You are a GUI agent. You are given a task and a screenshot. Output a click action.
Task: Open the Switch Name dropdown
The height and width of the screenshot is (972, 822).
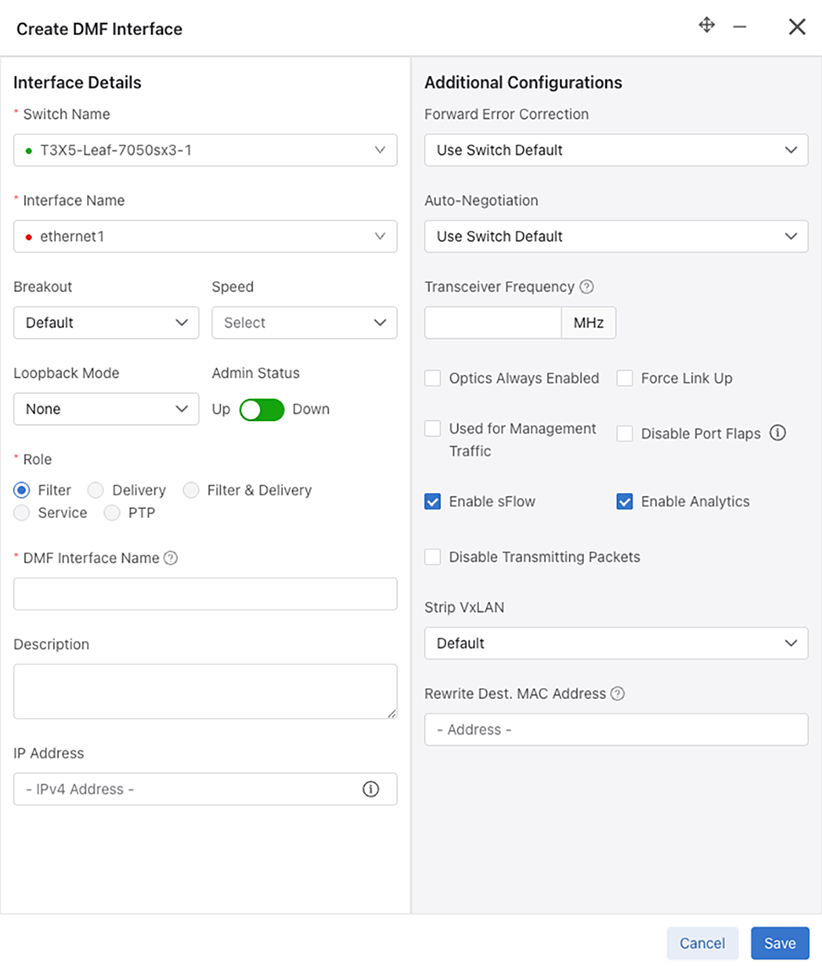click(x=205, y=150)
